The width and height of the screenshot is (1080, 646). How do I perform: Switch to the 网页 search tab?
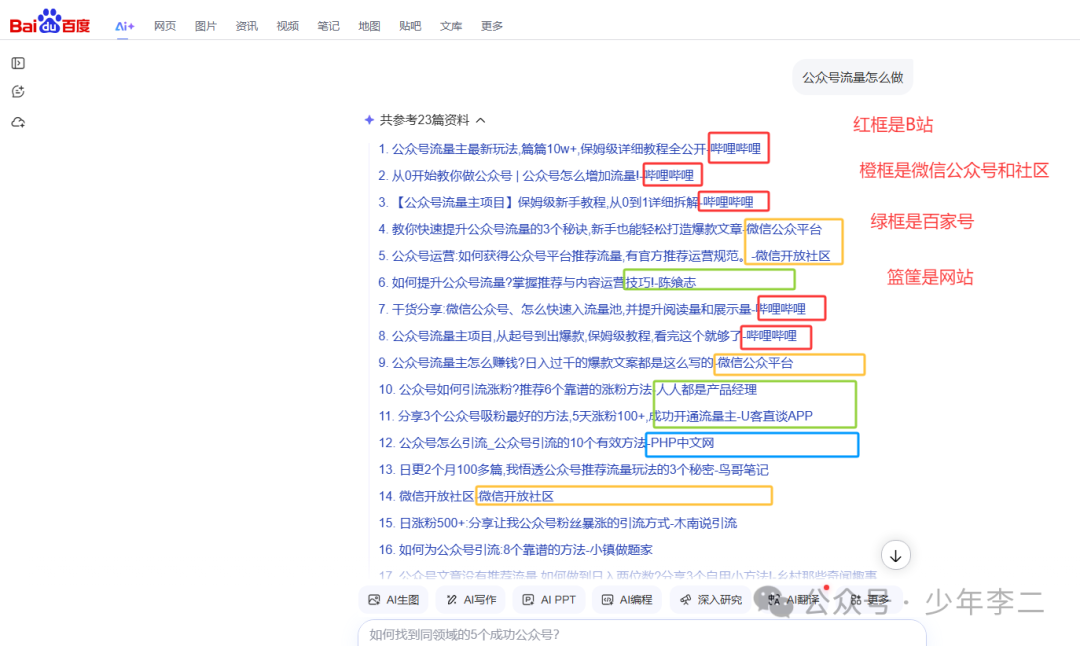[165, 26]
